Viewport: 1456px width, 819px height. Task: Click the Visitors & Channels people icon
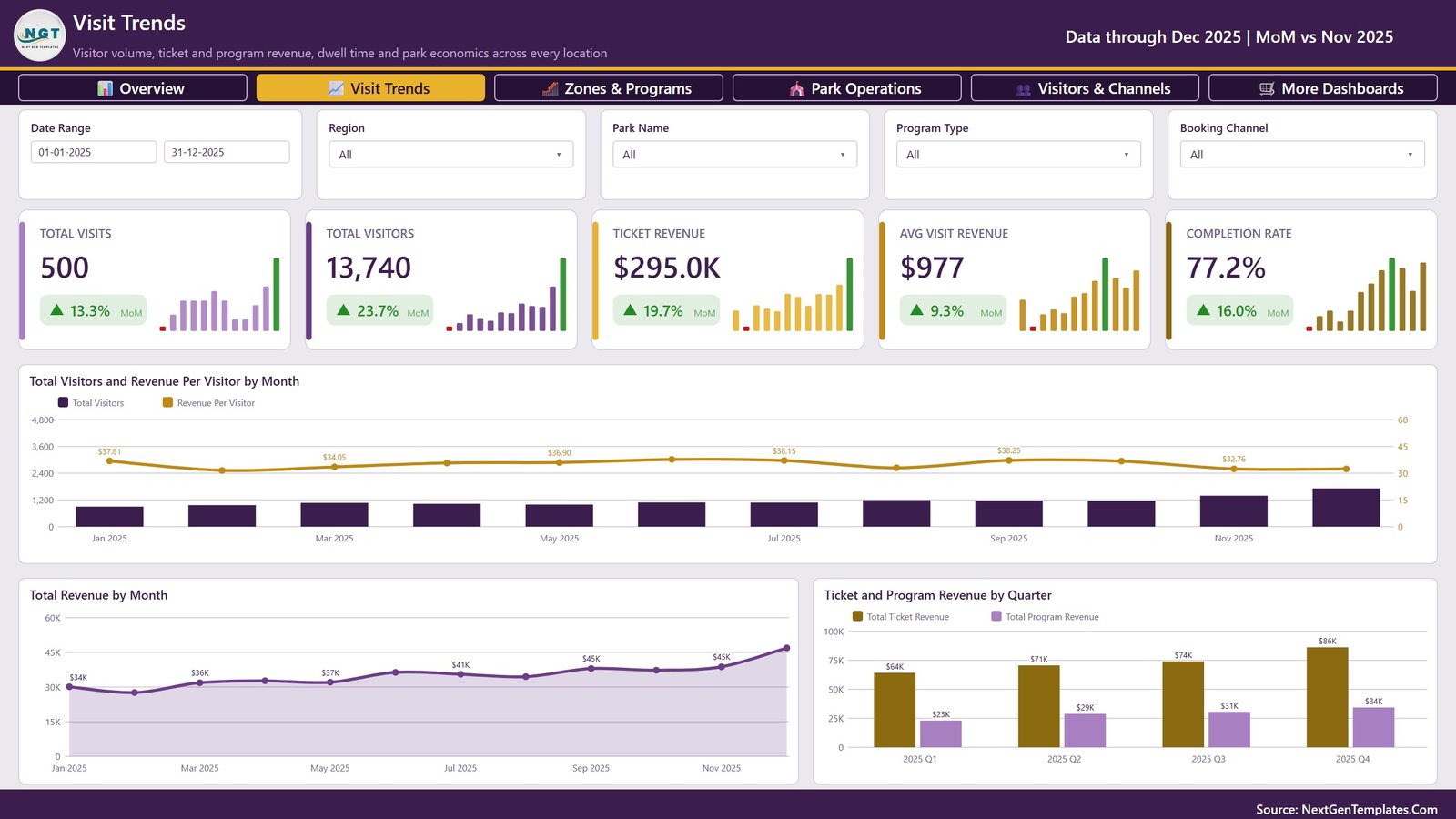1024,89
